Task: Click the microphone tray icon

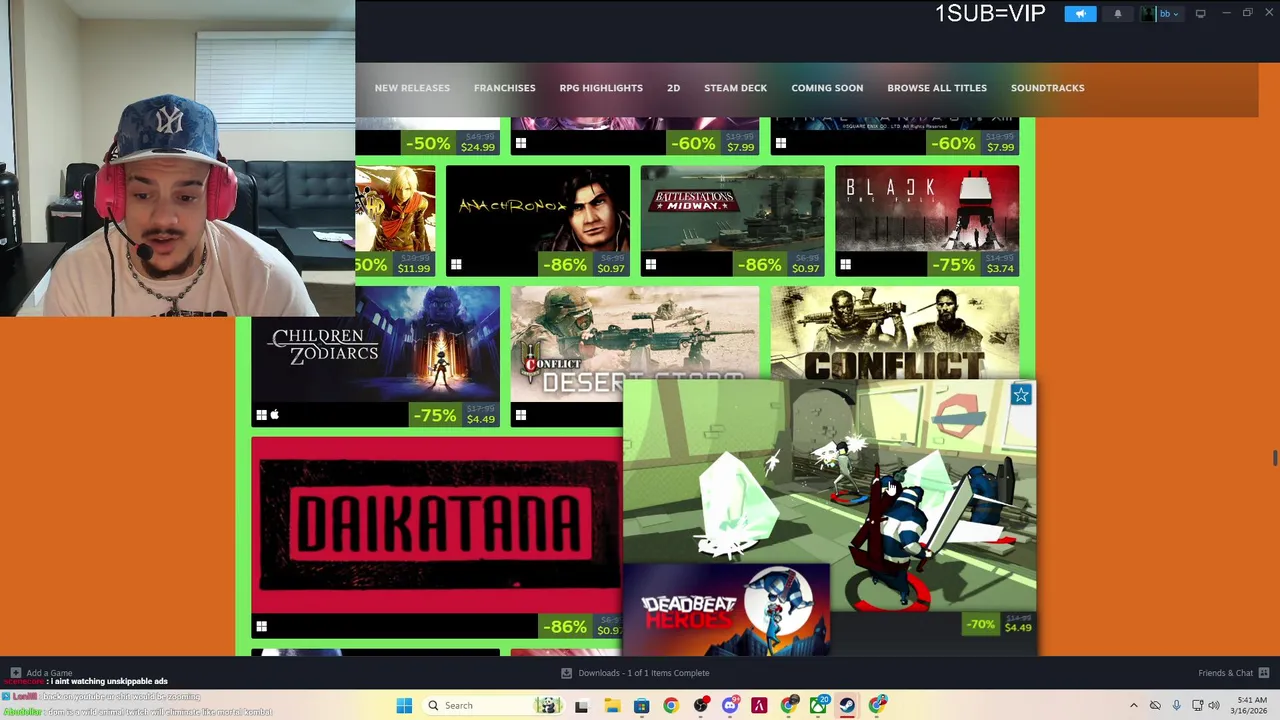Action: point(1176,706)
